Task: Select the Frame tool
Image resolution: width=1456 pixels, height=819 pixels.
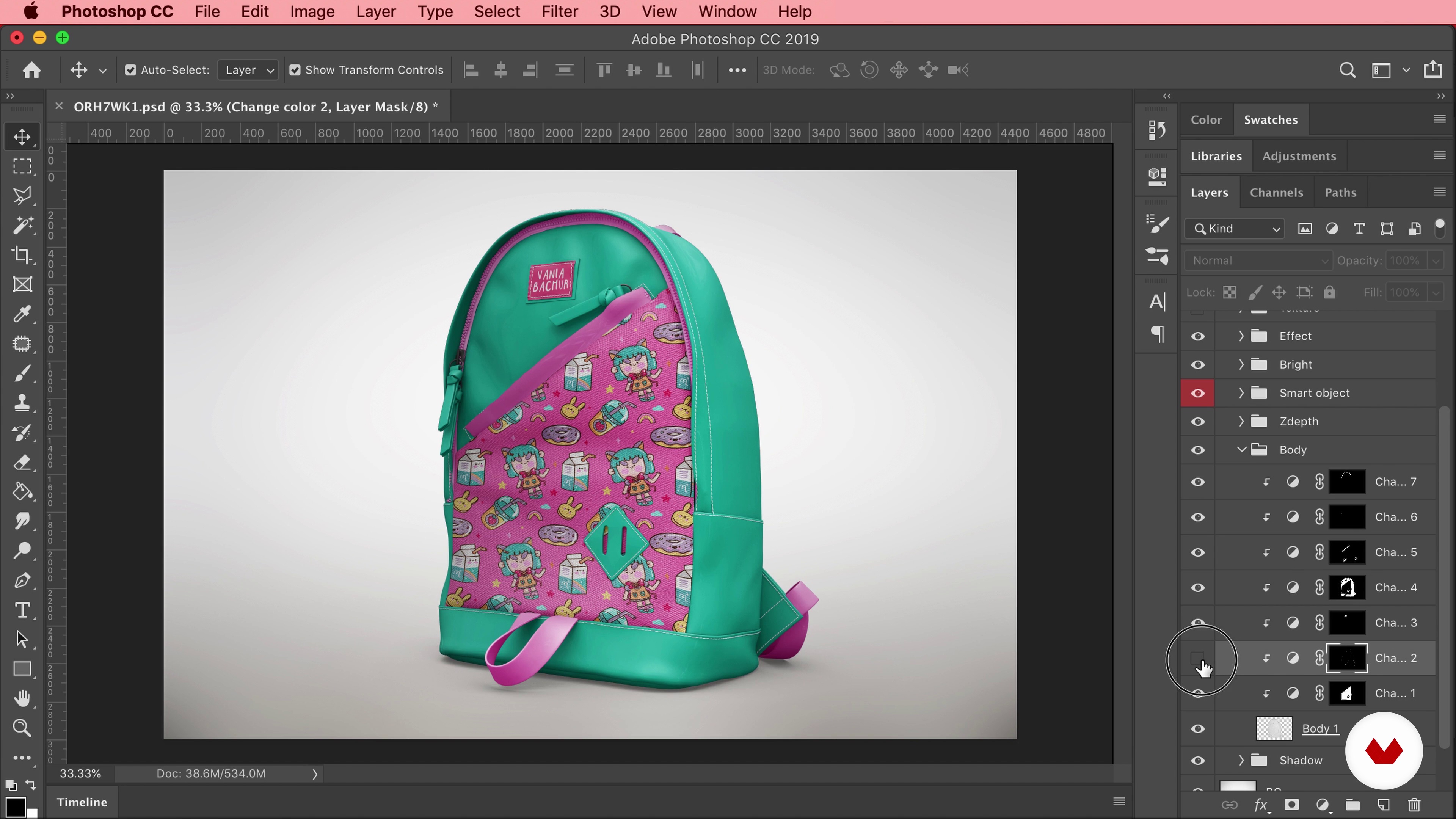Action: coord(22,284)
